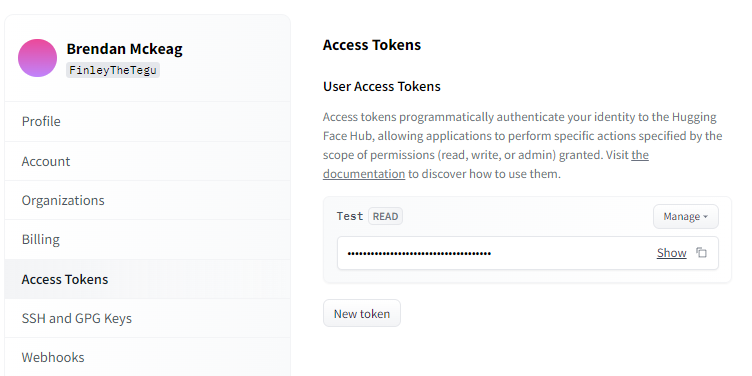752x376 pixels.
Task: Open Organizations in the sidebar
Action: point(148,200)
